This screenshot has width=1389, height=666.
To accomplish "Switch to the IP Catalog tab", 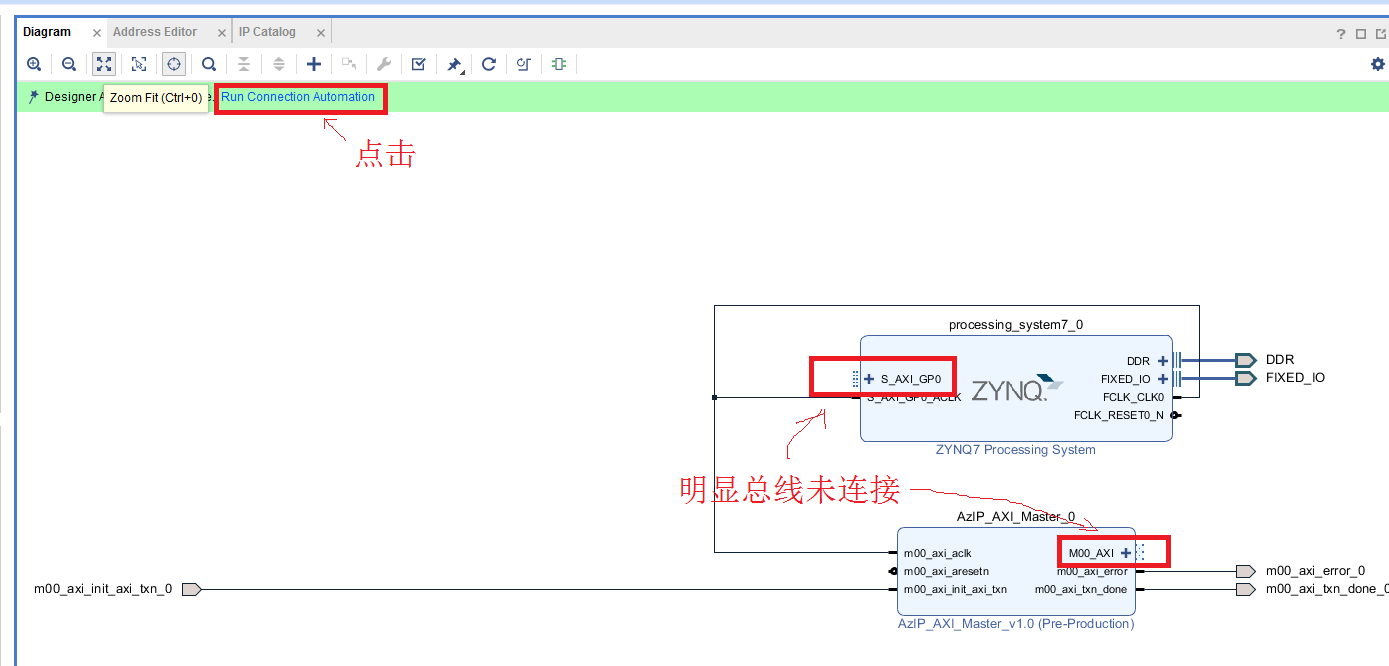I will tap(267, 32).
